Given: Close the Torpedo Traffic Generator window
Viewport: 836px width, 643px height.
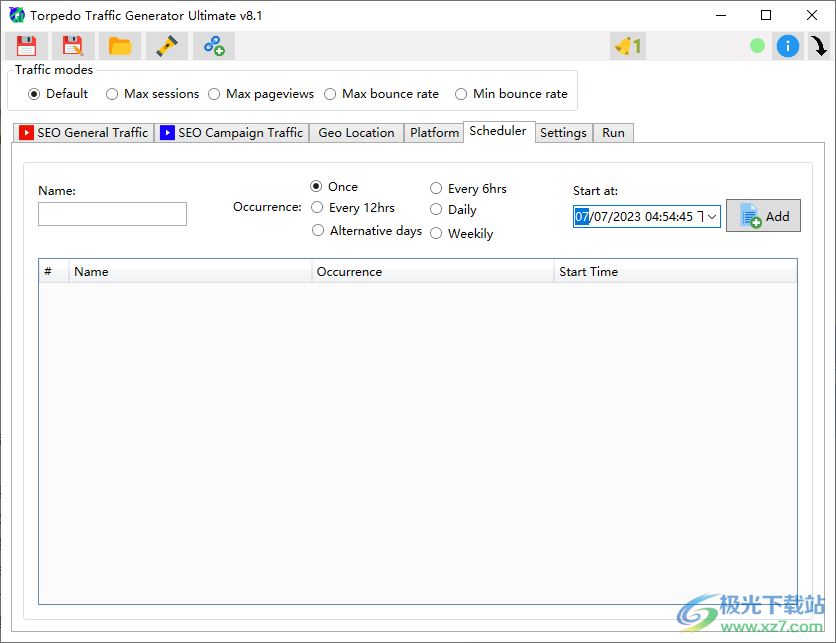Looking at the screenshot, I should (x=812, y=15).
